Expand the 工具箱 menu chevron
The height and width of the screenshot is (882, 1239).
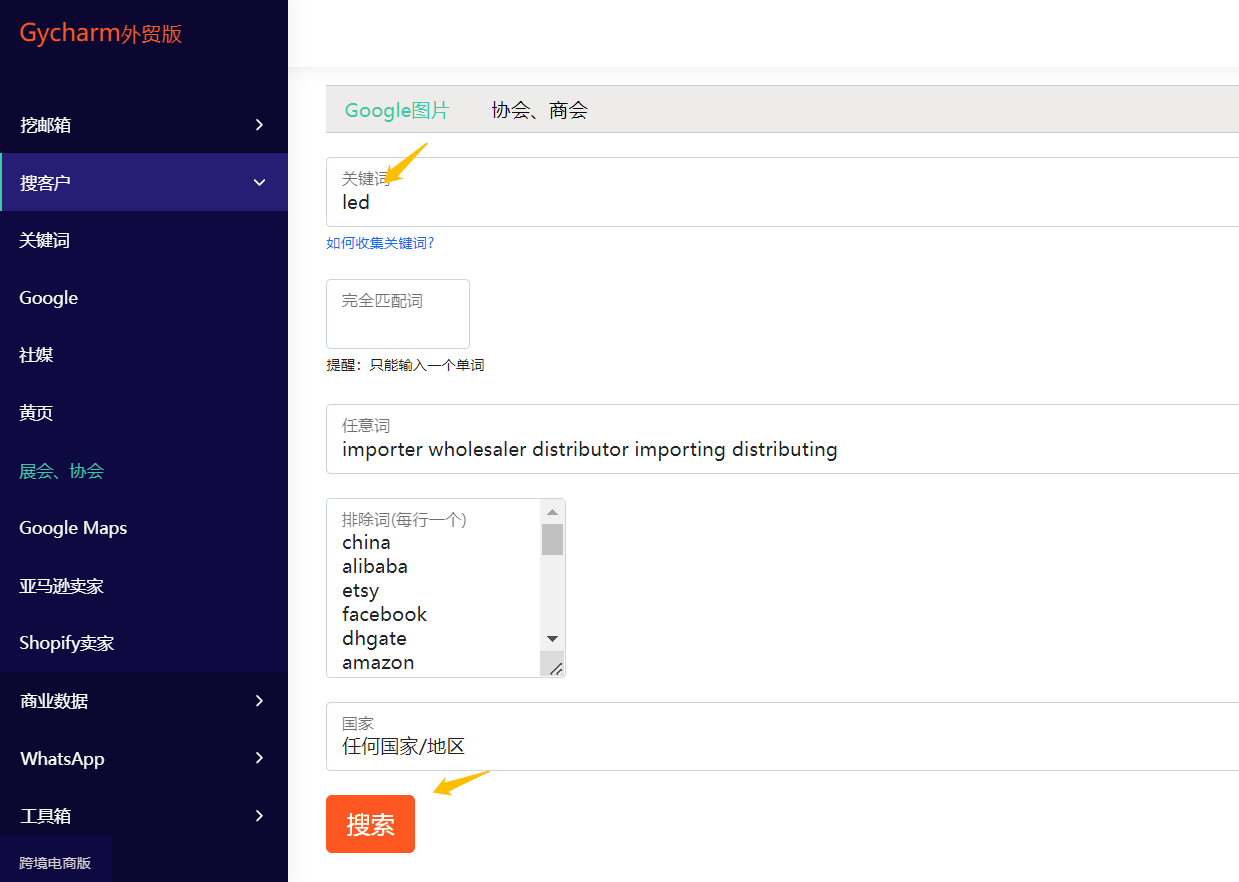(259, 816)
